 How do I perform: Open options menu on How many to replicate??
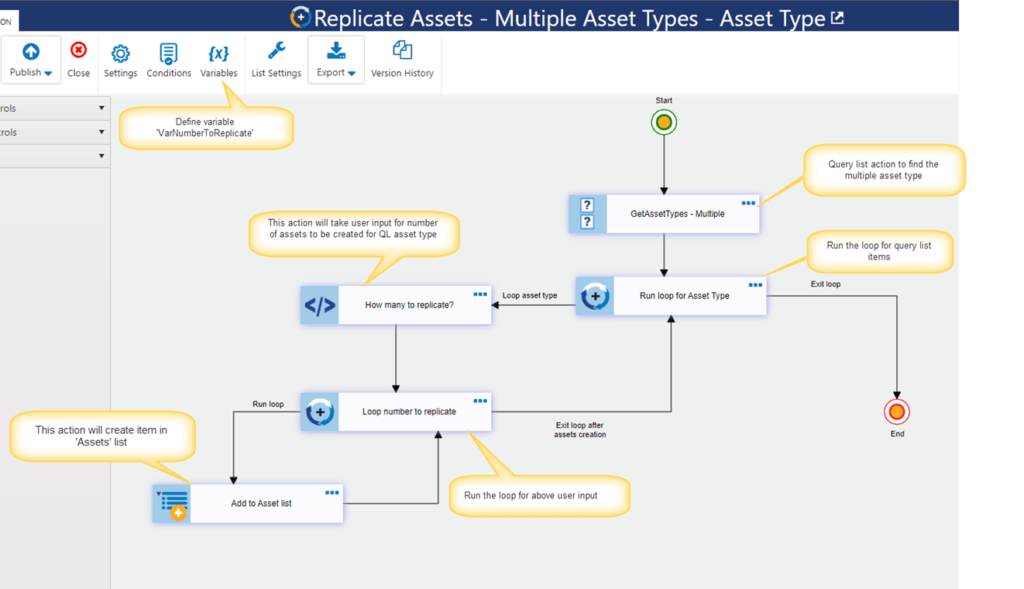click(480, 294)
